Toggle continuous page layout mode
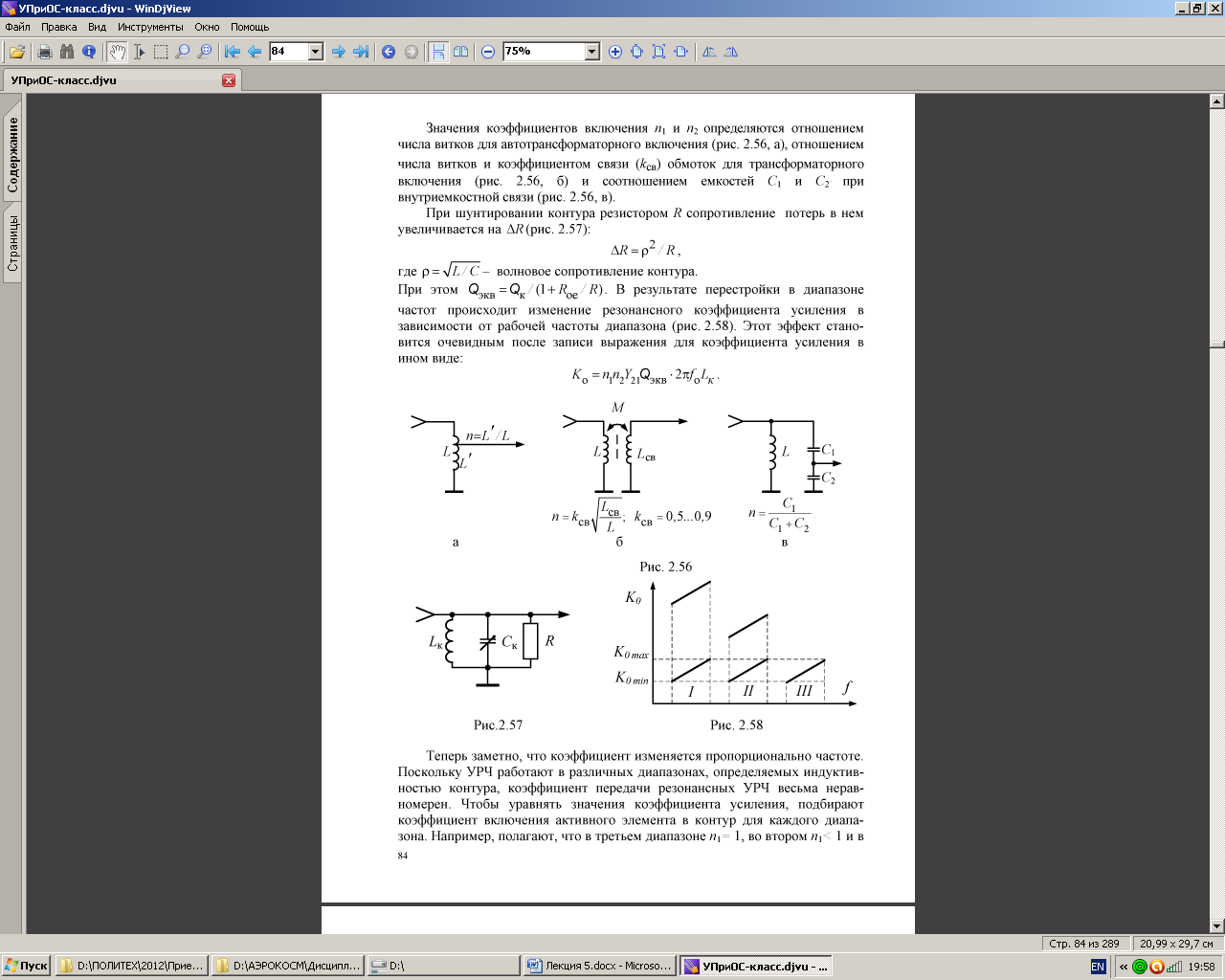1225x980 pixels. coord(438,52)
